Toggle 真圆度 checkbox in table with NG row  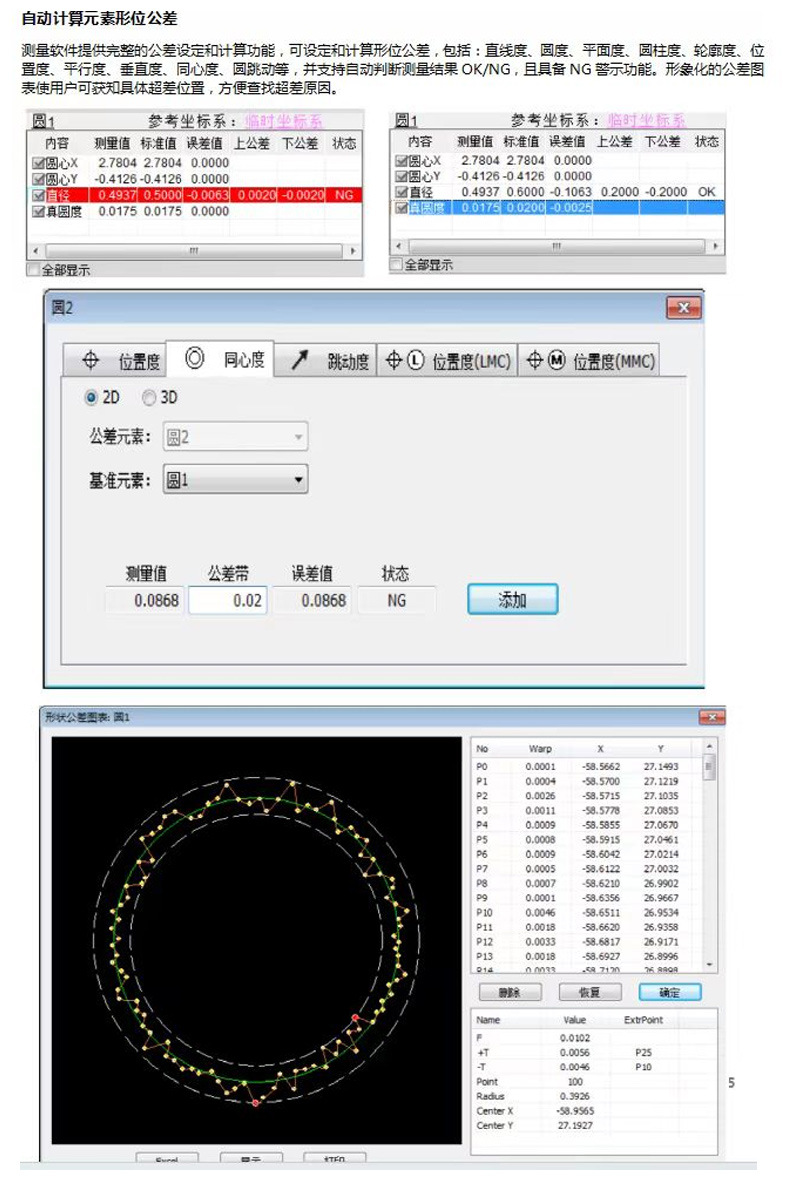(x=38, y=212)
